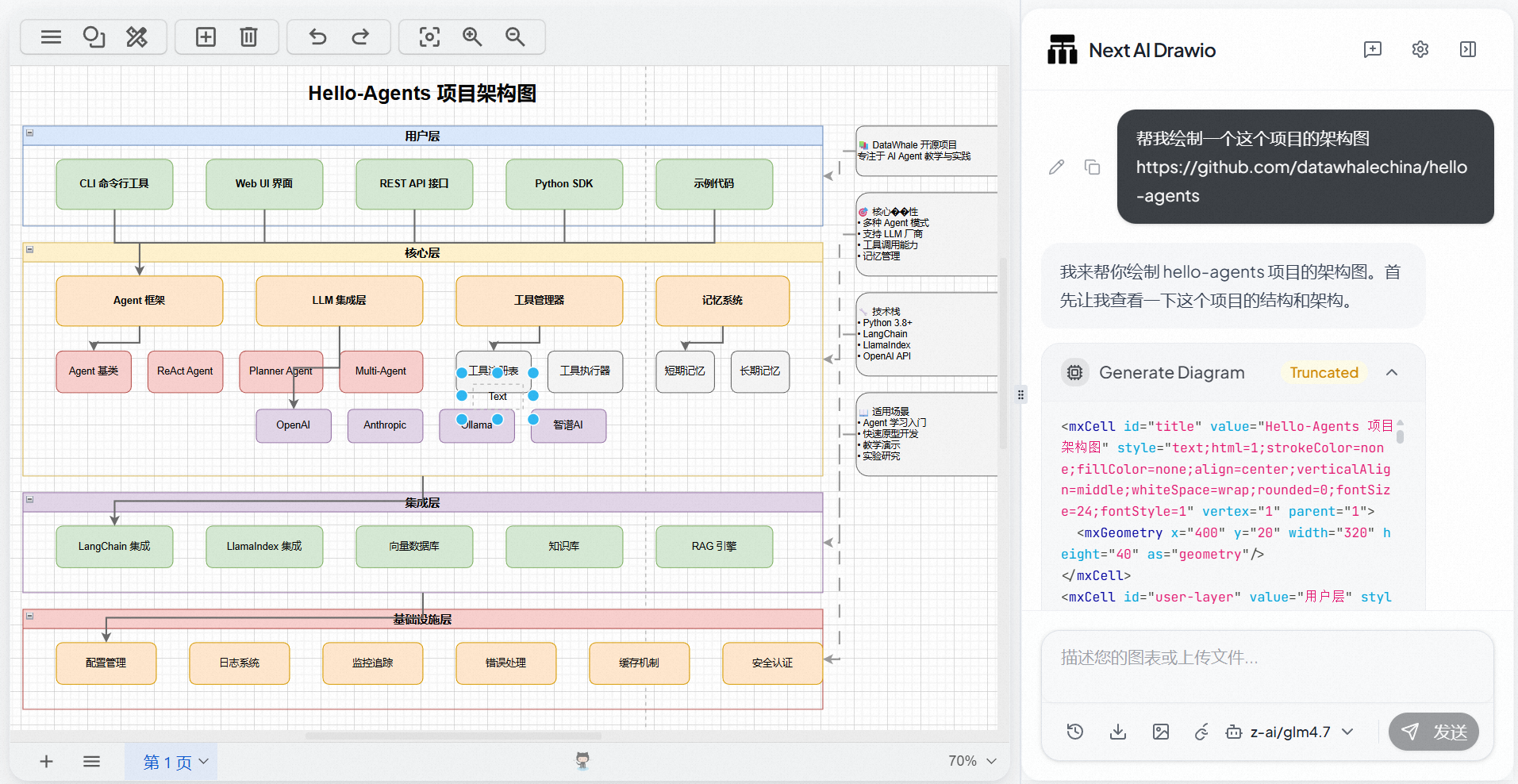Collapse the 核心层 swimlane container
This screenshot has height=784, width=1518.
tap(29, 250)
